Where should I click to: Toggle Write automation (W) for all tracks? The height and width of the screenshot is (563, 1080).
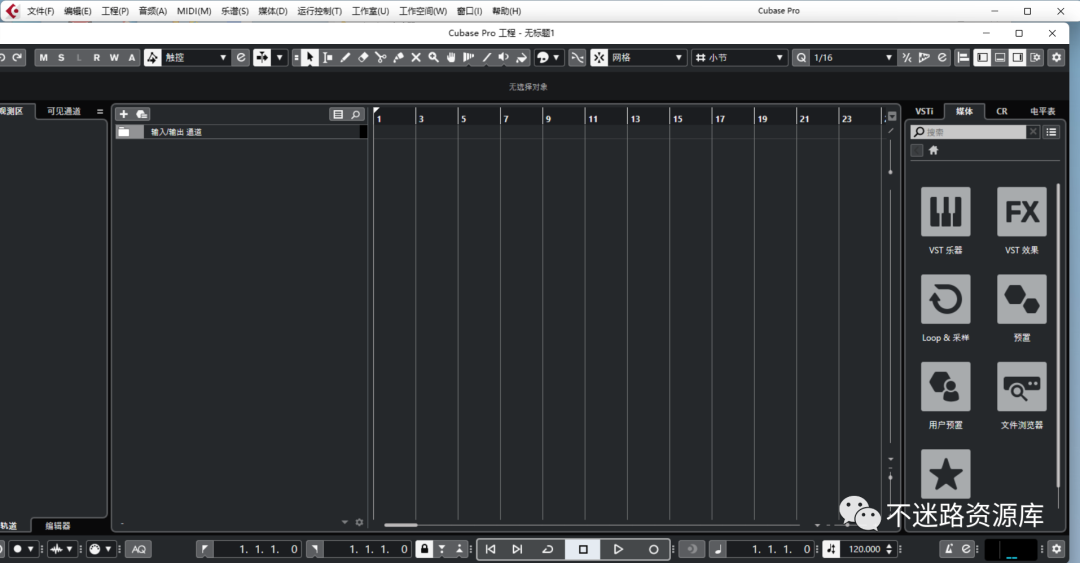pyautogui.click(x=114, y=57)
